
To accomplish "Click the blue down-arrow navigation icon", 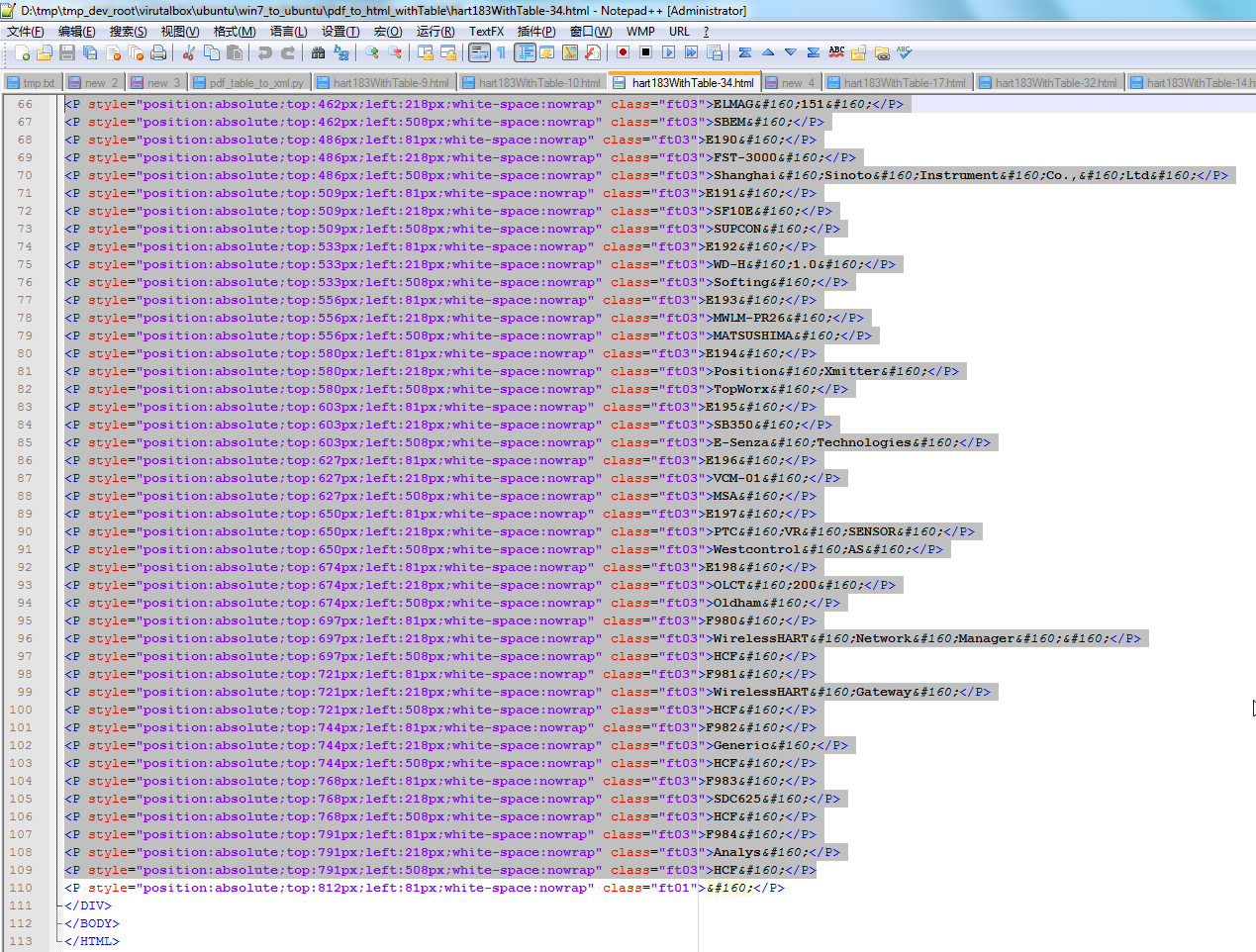I will coord(790,52).
